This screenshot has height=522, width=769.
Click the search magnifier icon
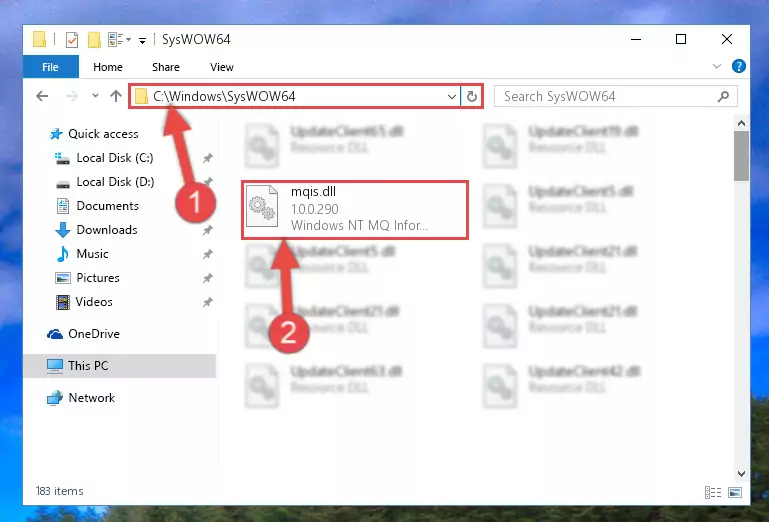[723, 97]
